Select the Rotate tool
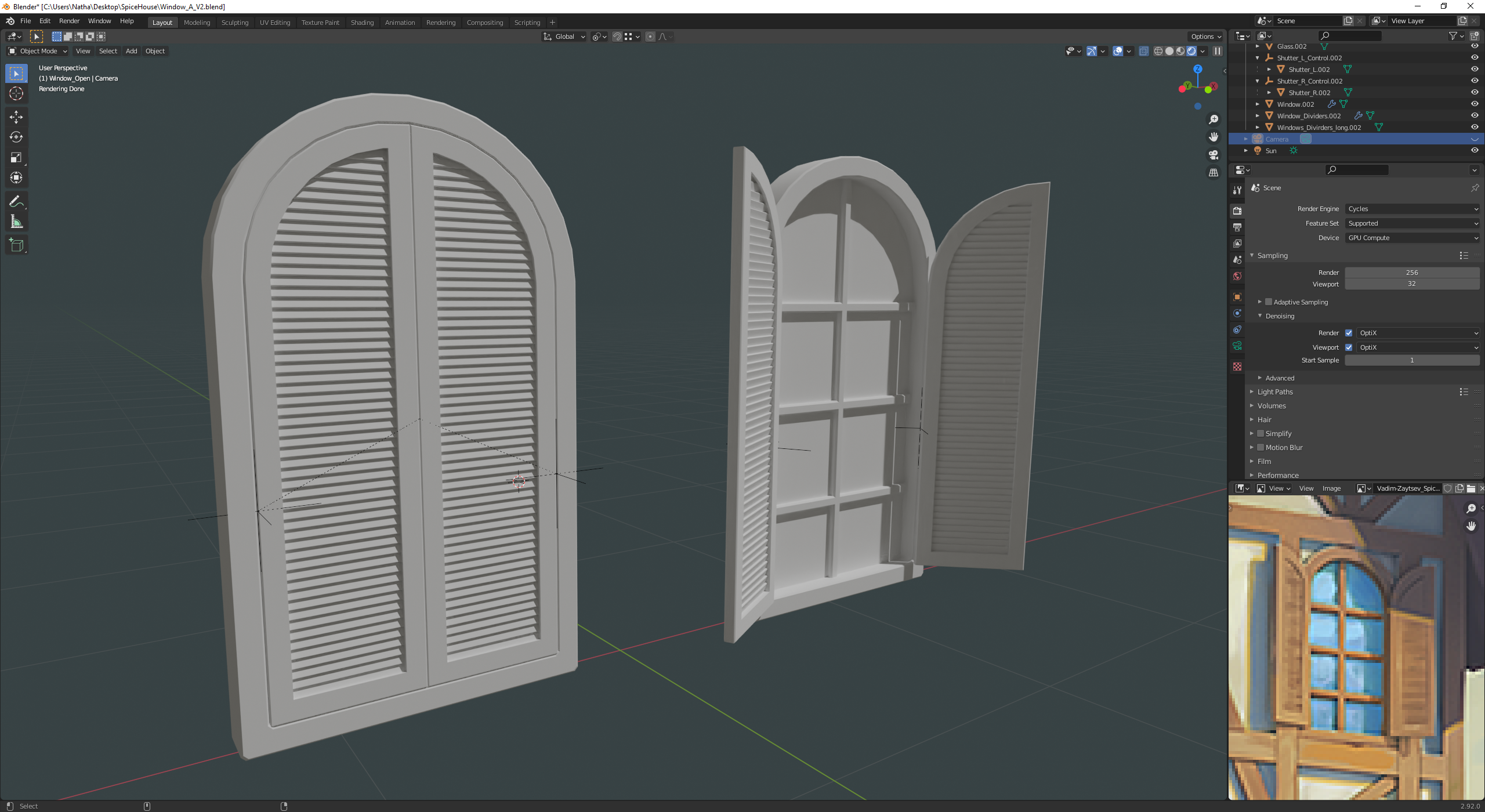The width and height of the screenshot is (1485, 812). 16,137
